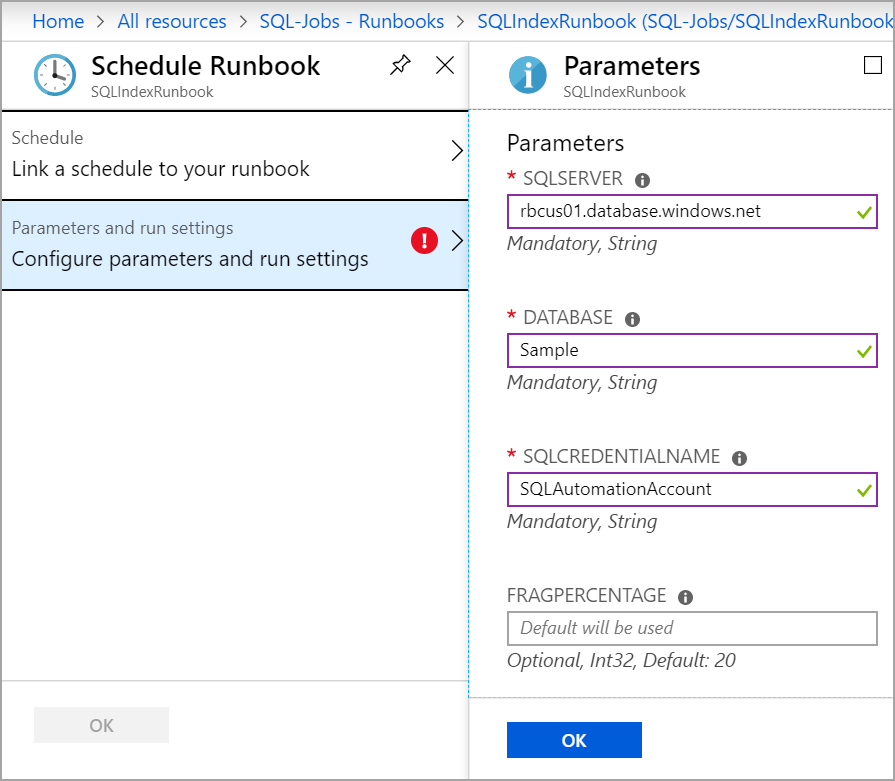This screenshot has height=781, width=895.
Task: Open All resources breadcrumb
Action: (x=171, y=21)
